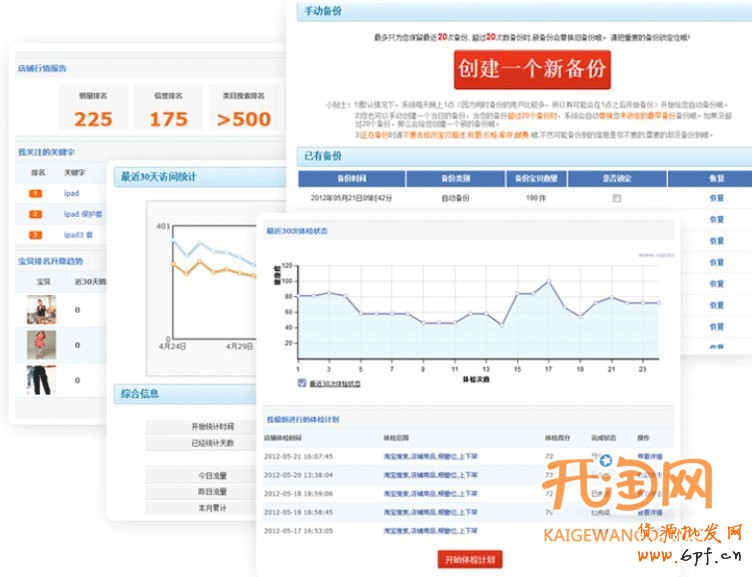
Task: Open the ipad keyword link
Action: 71,193
